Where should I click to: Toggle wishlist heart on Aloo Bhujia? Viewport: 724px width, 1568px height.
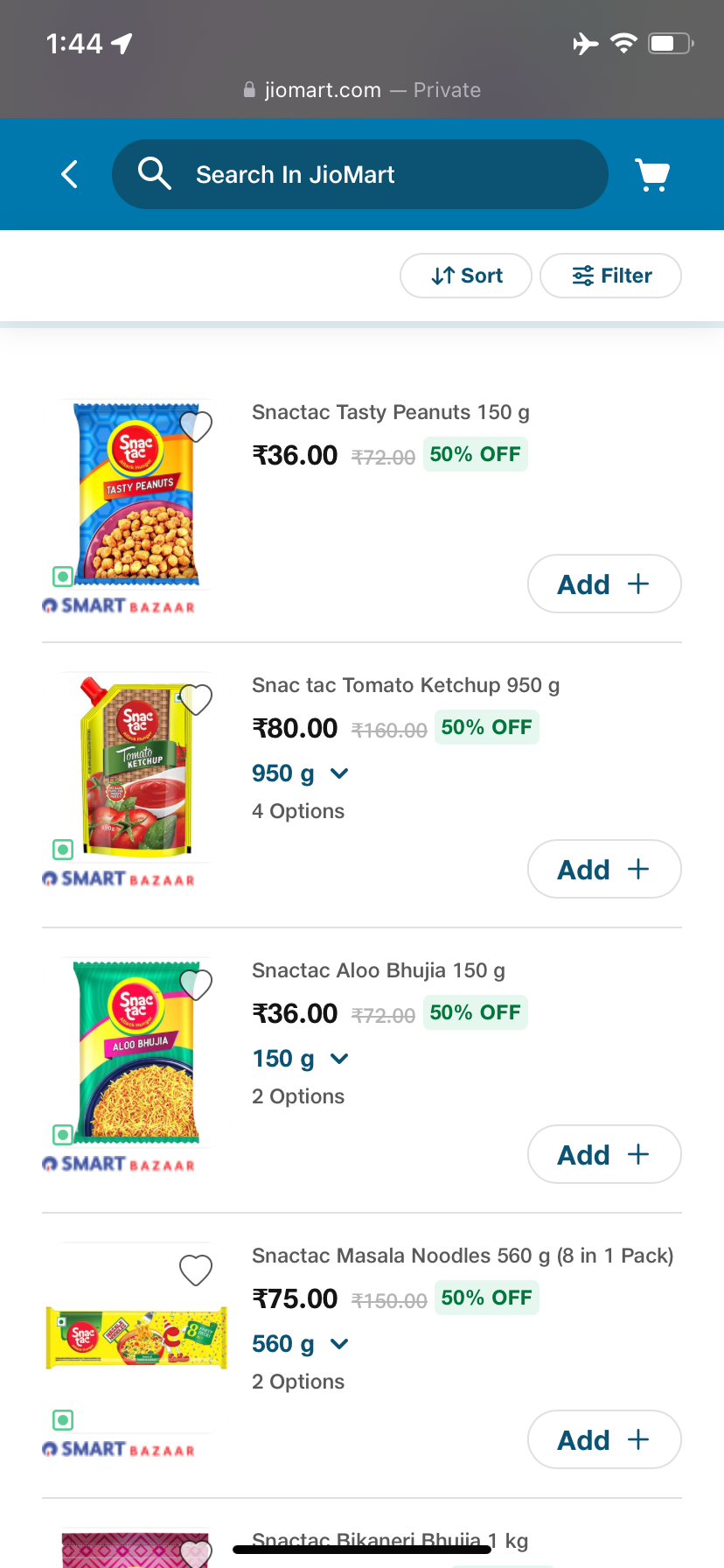pos(196,984)
